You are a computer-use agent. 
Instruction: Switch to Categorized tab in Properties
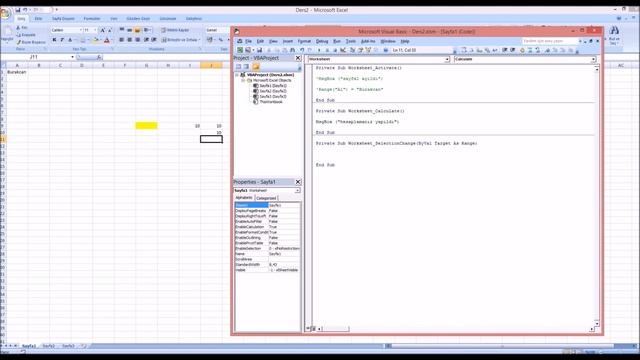(266, 198)
